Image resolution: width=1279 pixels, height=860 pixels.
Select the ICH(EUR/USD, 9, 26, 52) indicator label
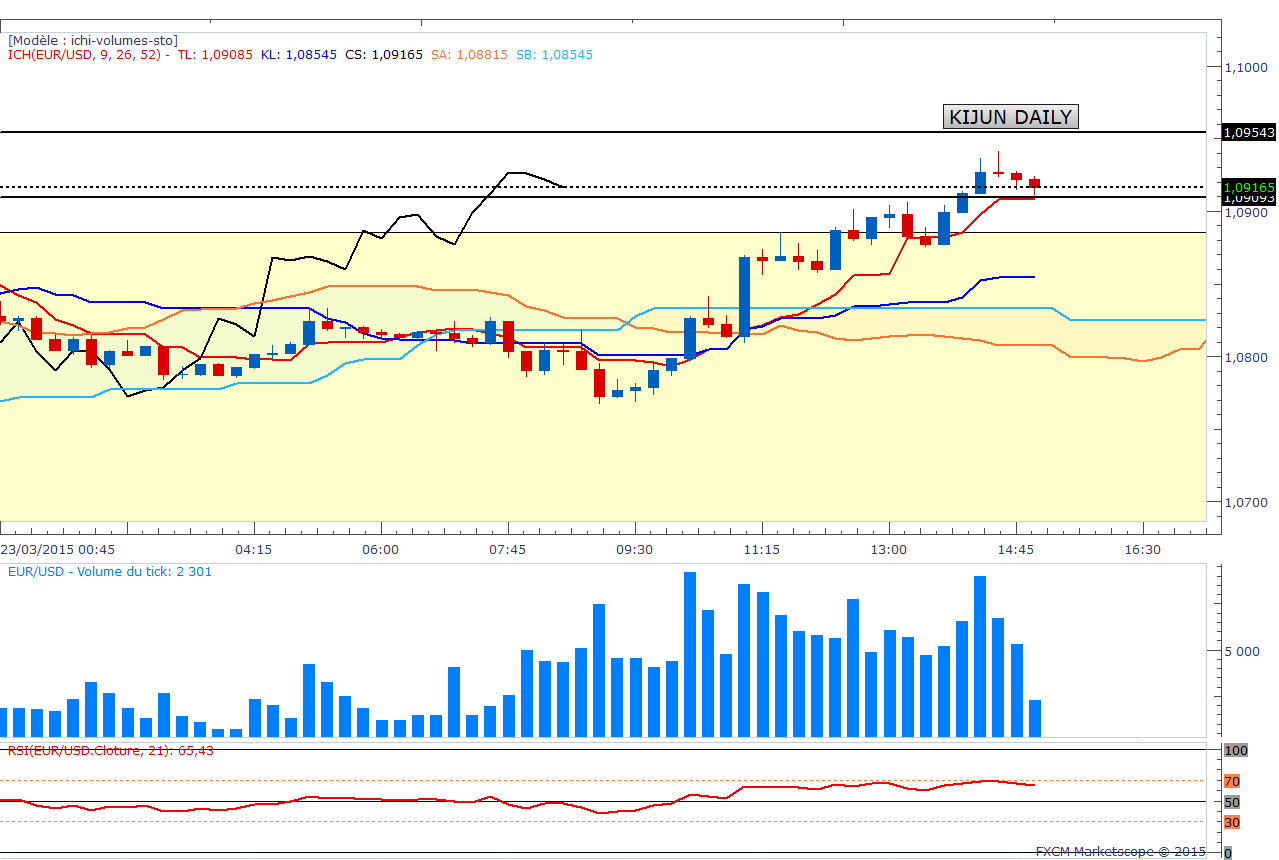pyautogui.click(x=86, y=55)
